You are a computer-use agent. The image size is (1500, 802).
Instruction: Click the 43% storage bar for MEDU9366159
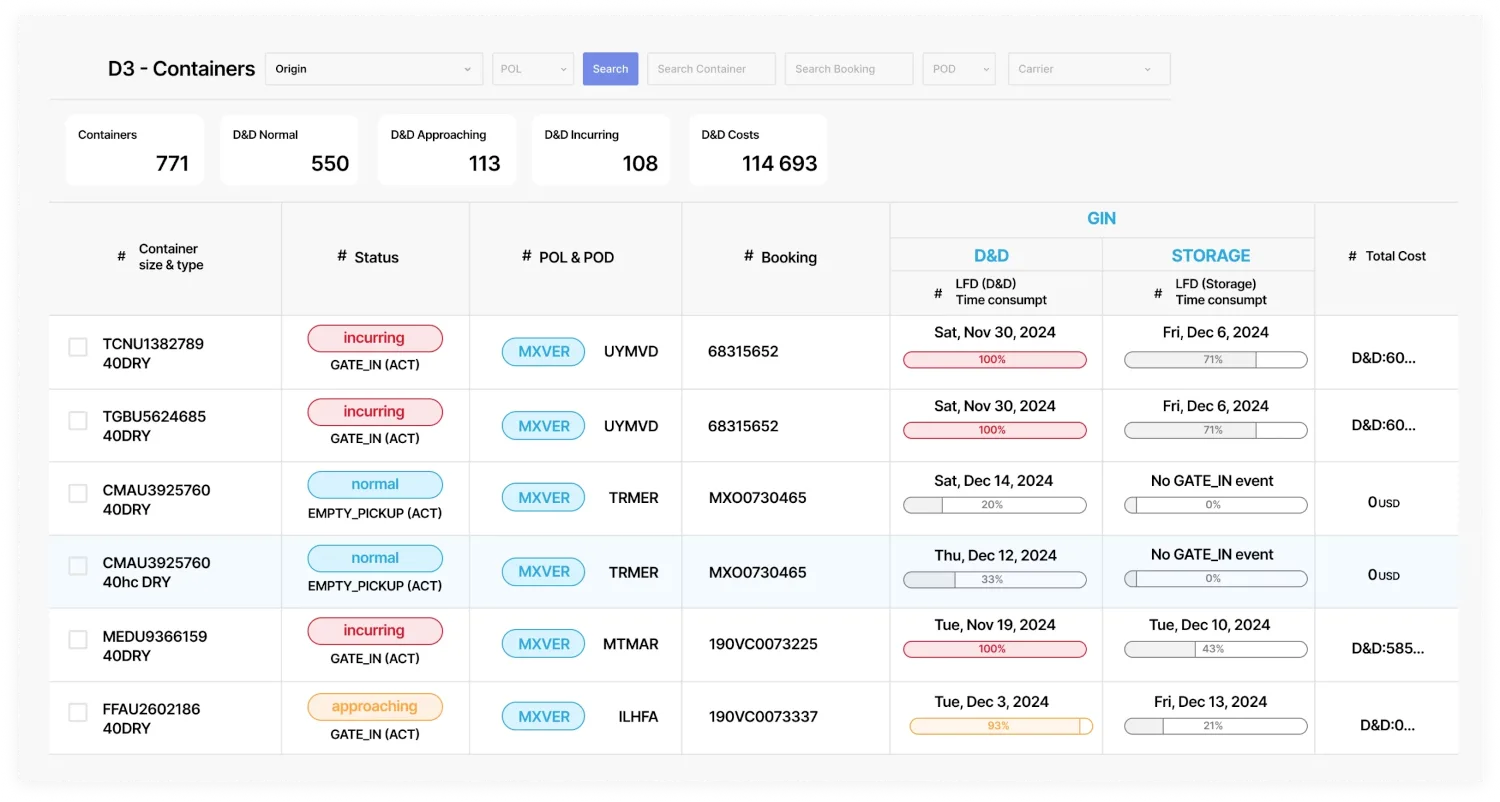(x=1216, y=649)
